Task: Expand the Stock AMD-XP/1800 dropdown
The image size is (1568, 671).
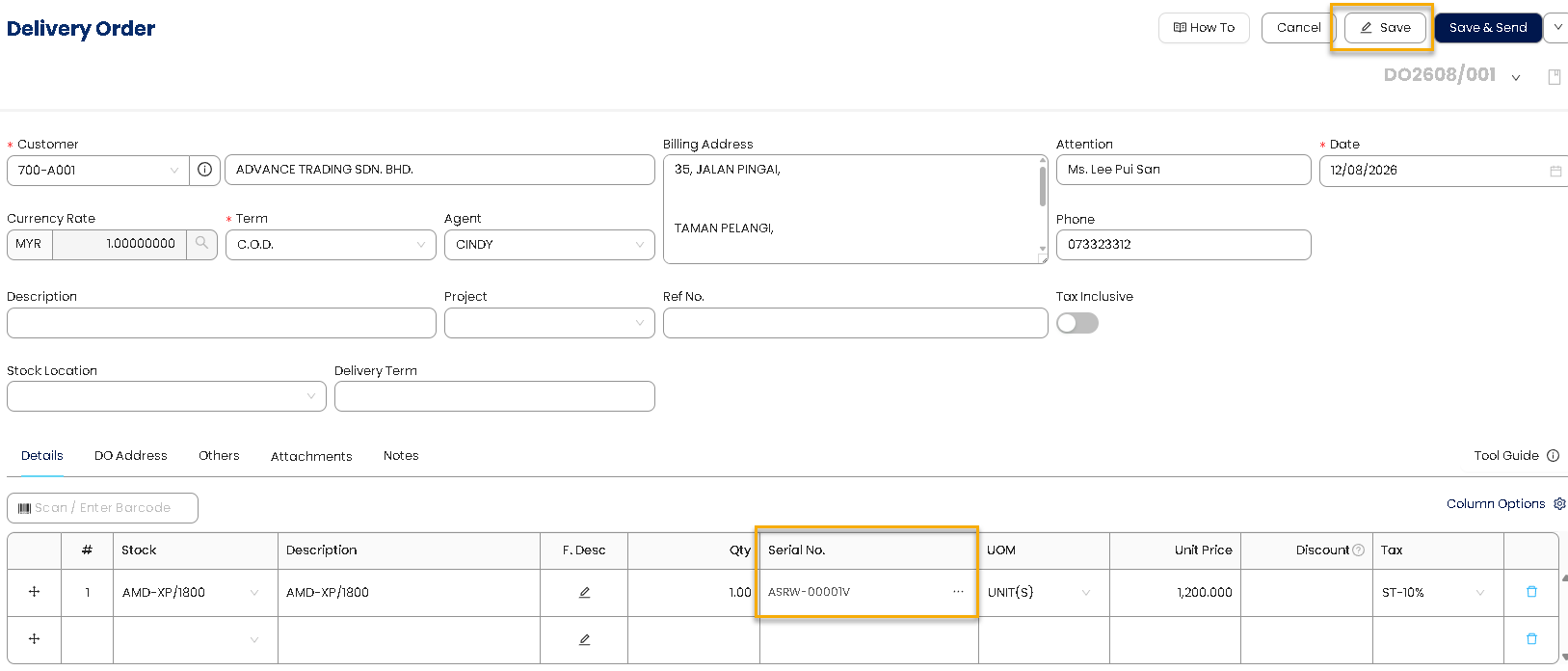Action: (254, 593)
